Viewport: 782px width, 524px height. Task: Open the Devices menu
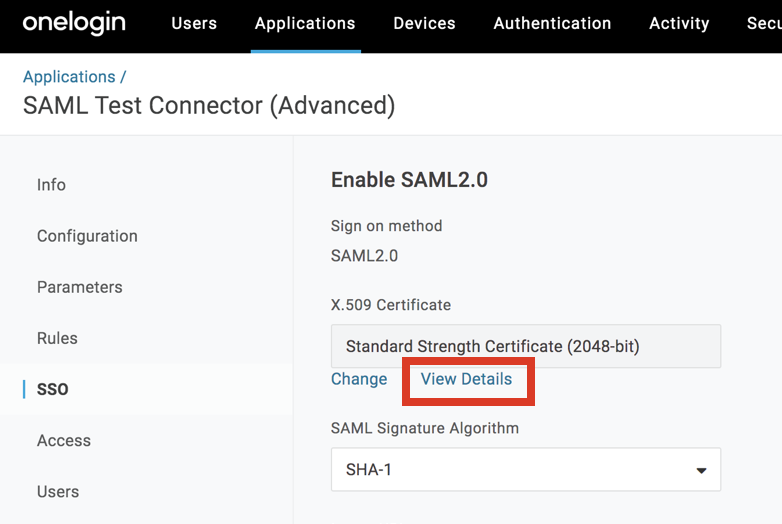[x=424, y=23]
